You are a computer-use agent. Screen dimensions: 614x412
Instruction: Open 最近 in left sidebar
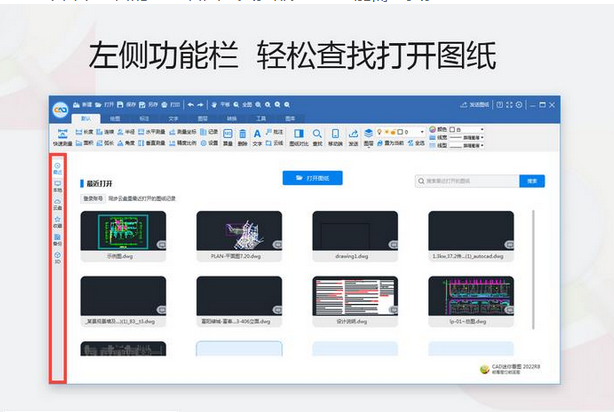point(58,168)
